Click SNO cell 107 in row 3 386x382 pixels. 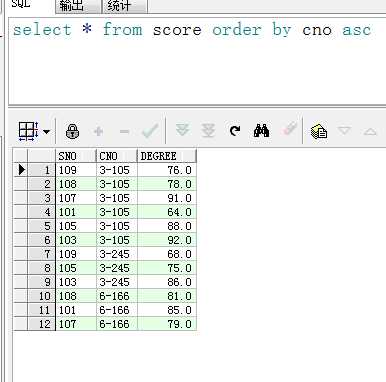click(x=76, y=198)
